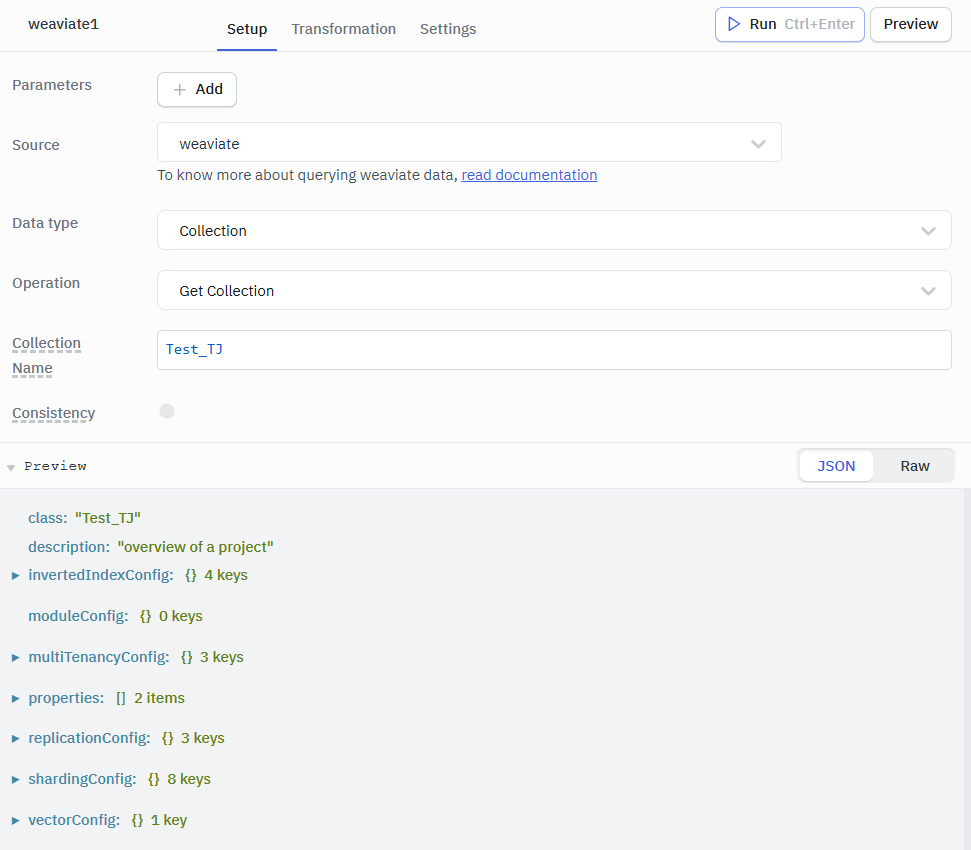Switch preview to Raw view
Image resolution: width=971 pixels, height=850 pixels.
[915, 466]
